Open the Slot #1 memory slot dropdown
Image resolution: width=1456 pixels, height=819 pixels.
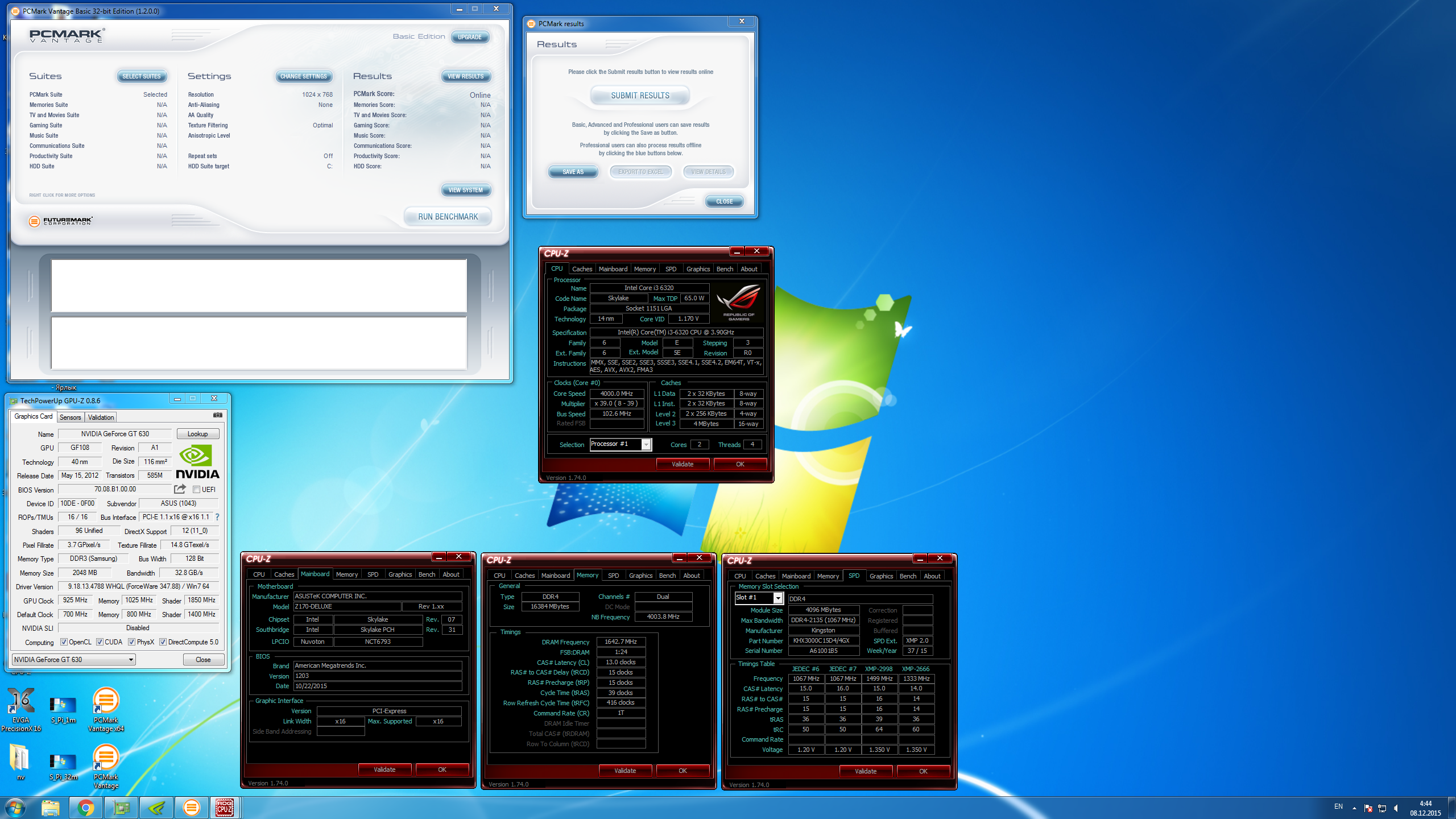[759, 598]
